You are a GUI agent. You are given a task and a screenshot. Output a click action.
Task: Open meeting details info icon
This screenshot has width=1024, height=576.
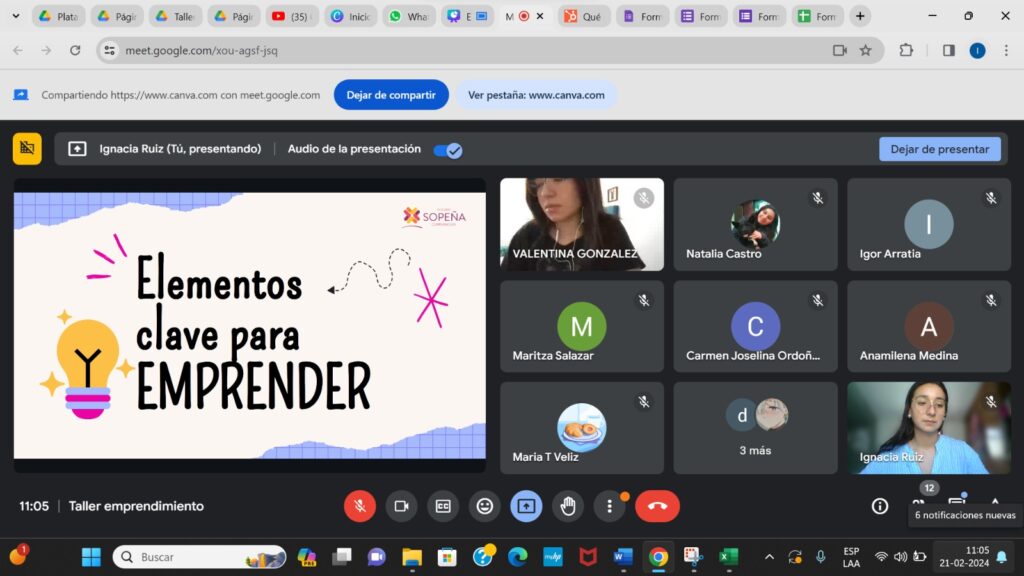pyautogui.click(x=880, y=506)
